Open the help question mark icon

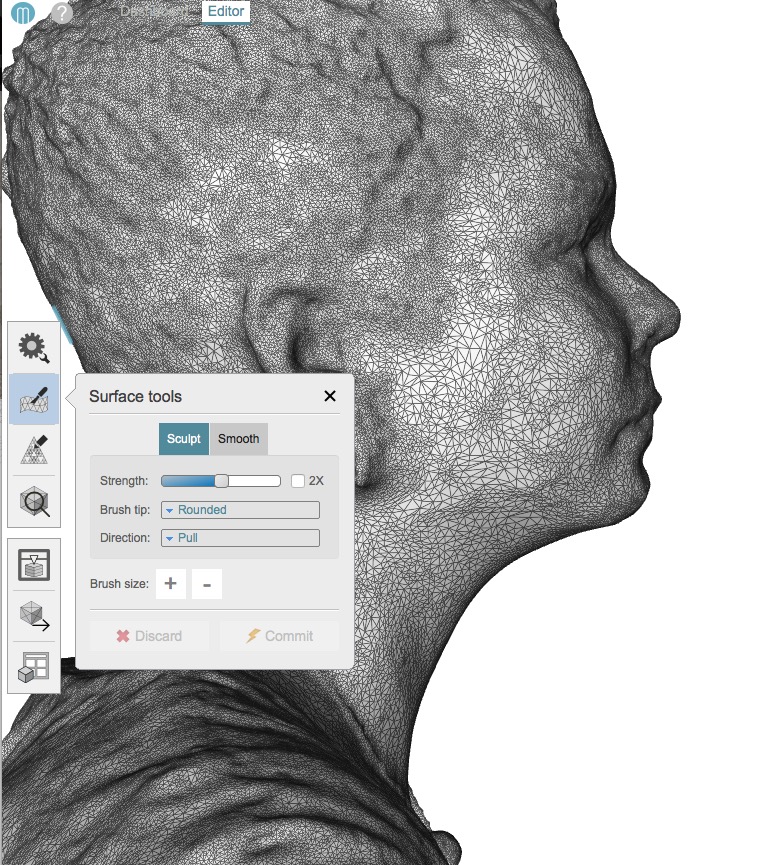pos(62,13)
